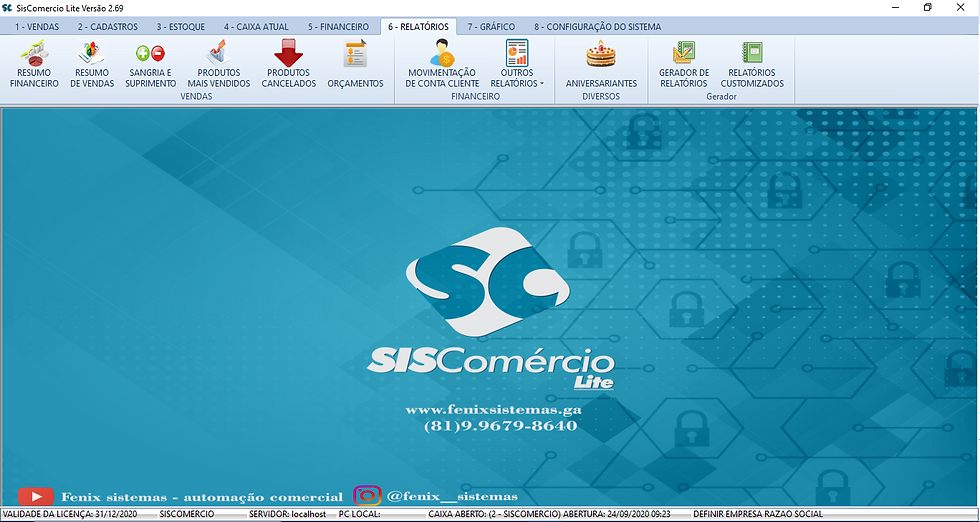Restore down the application window

tap(928, 8)
